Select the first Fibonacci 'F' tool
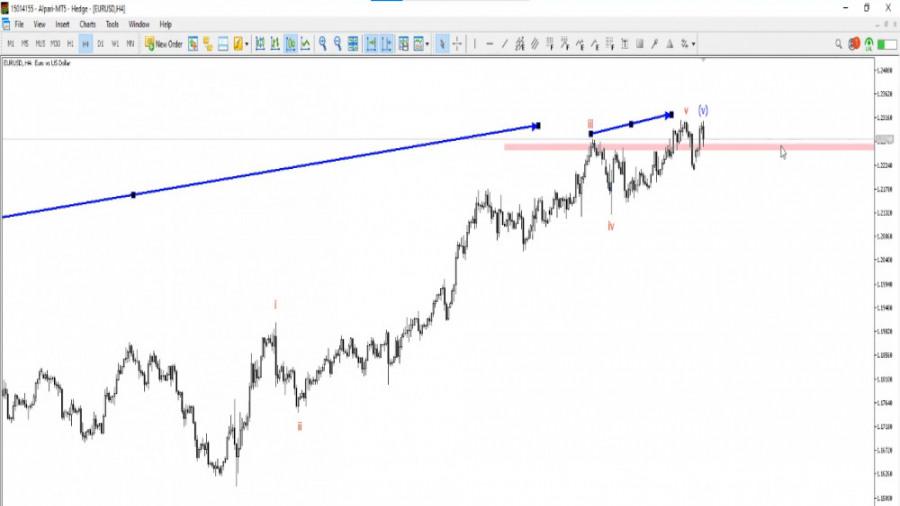 point(550,44)
